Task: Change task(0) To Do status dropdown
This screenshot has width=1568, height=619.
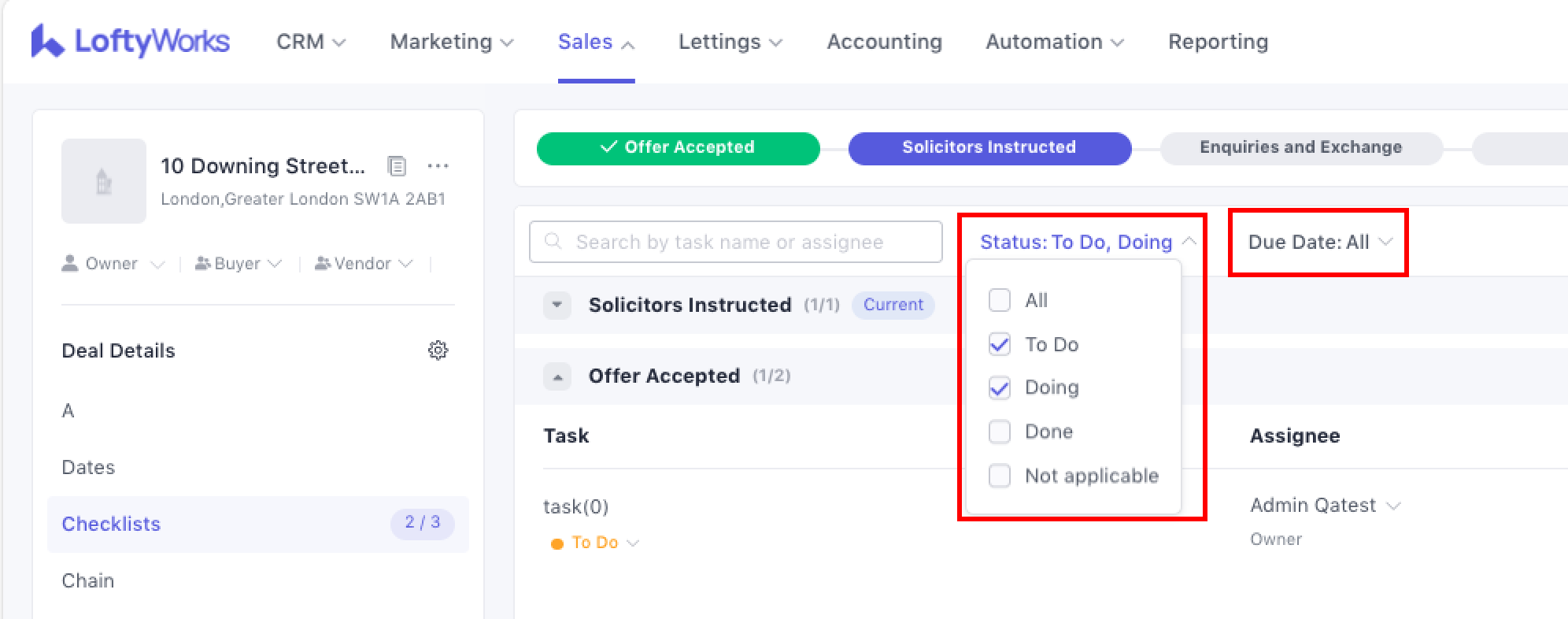Action: [596, 543]
